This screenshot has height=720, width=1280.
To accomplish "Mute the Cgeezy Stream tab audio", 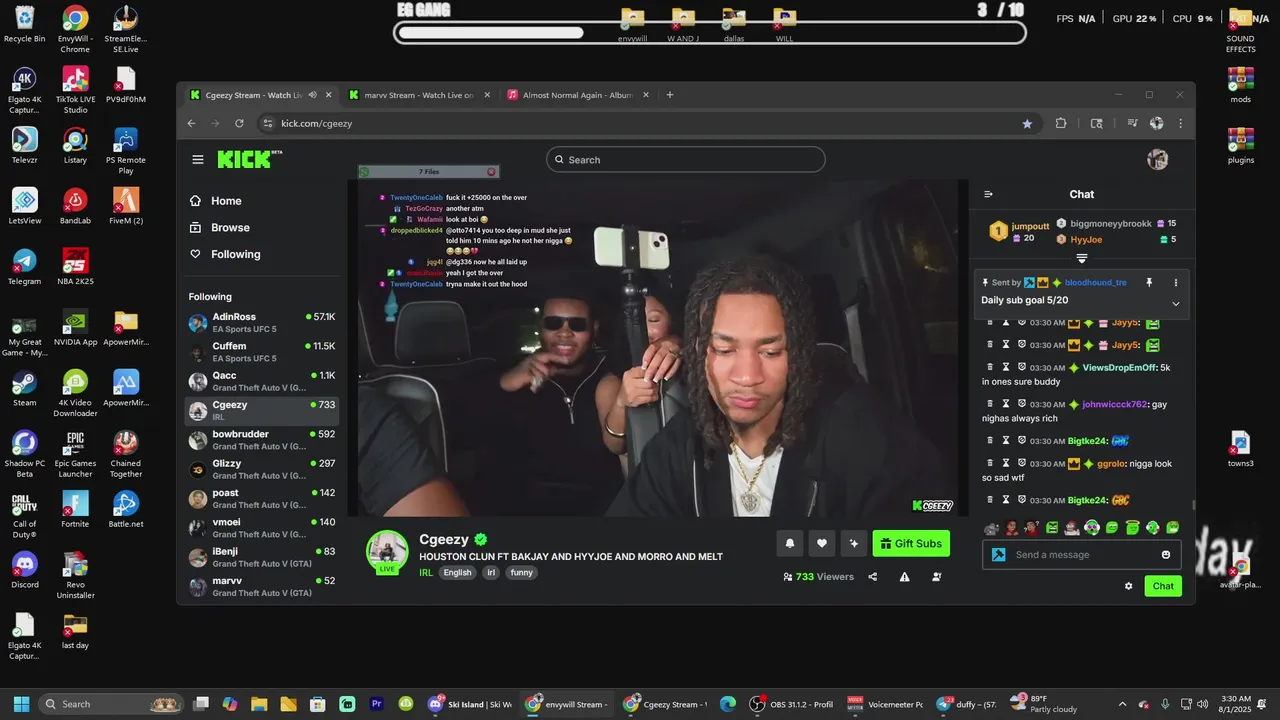I will click(x=312, y=95).
